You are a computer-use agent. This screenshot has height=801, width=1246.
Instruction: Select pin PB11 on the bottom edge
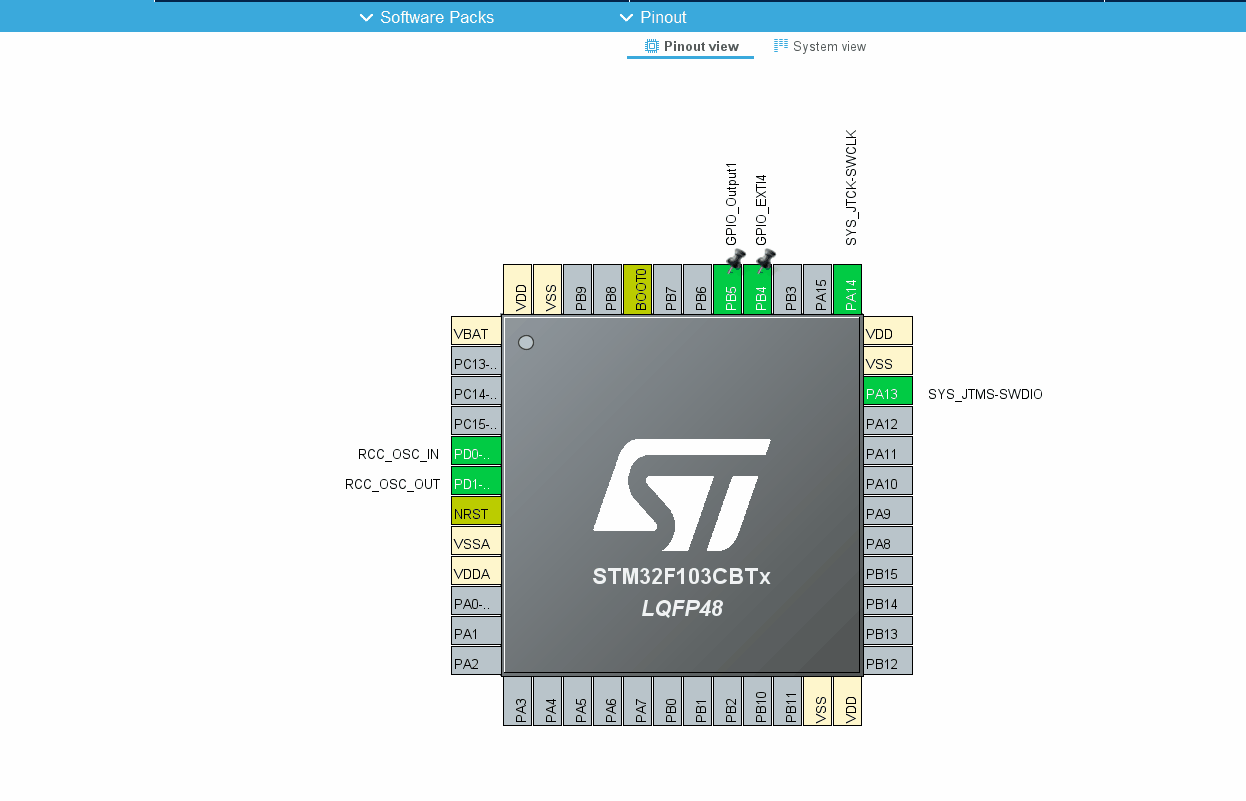click(788, 701)
